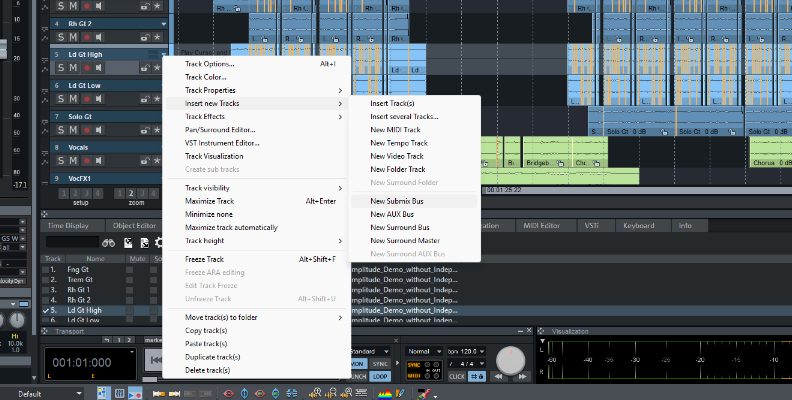Image resolution: width=792 pixels, height=400 pixels.
Task: Mute the Ld Gt Low track
Action: click(x=72, y=98)
